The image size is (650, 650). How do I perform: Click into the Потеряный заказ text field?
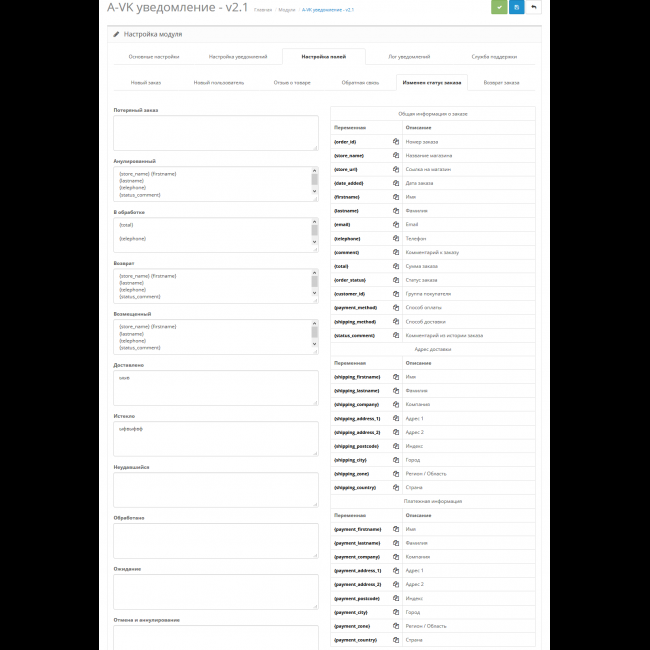point(215,133)
